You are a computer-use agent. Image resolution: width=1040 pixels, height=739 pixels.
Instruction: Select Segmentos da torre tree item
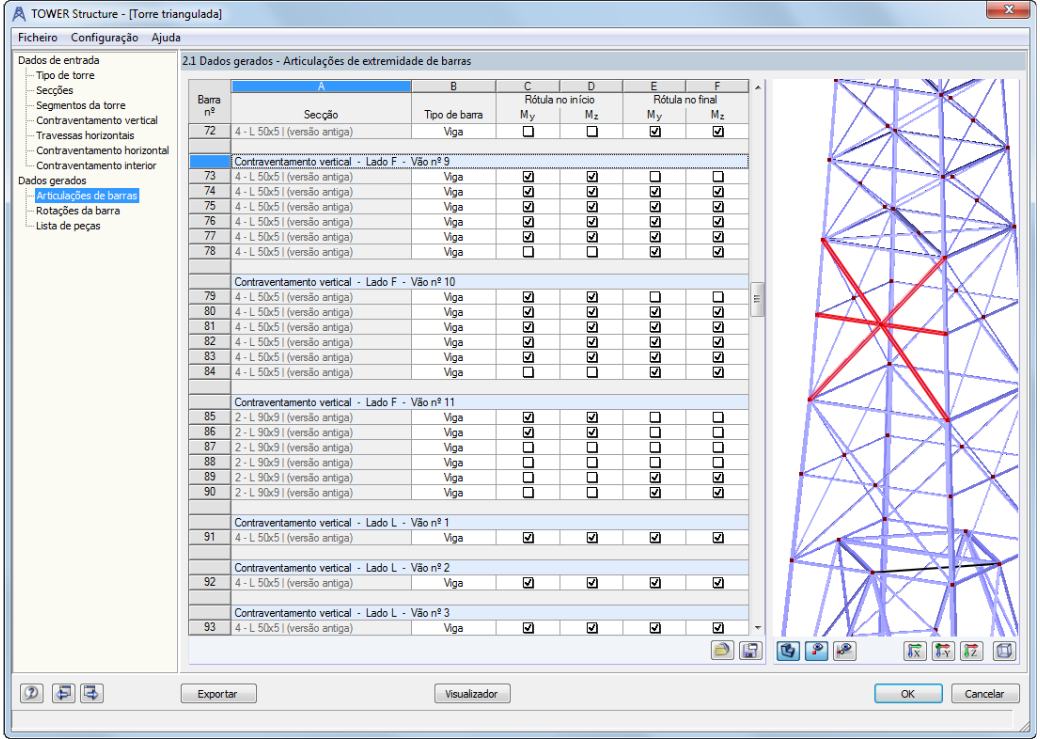tap(80, 105)
